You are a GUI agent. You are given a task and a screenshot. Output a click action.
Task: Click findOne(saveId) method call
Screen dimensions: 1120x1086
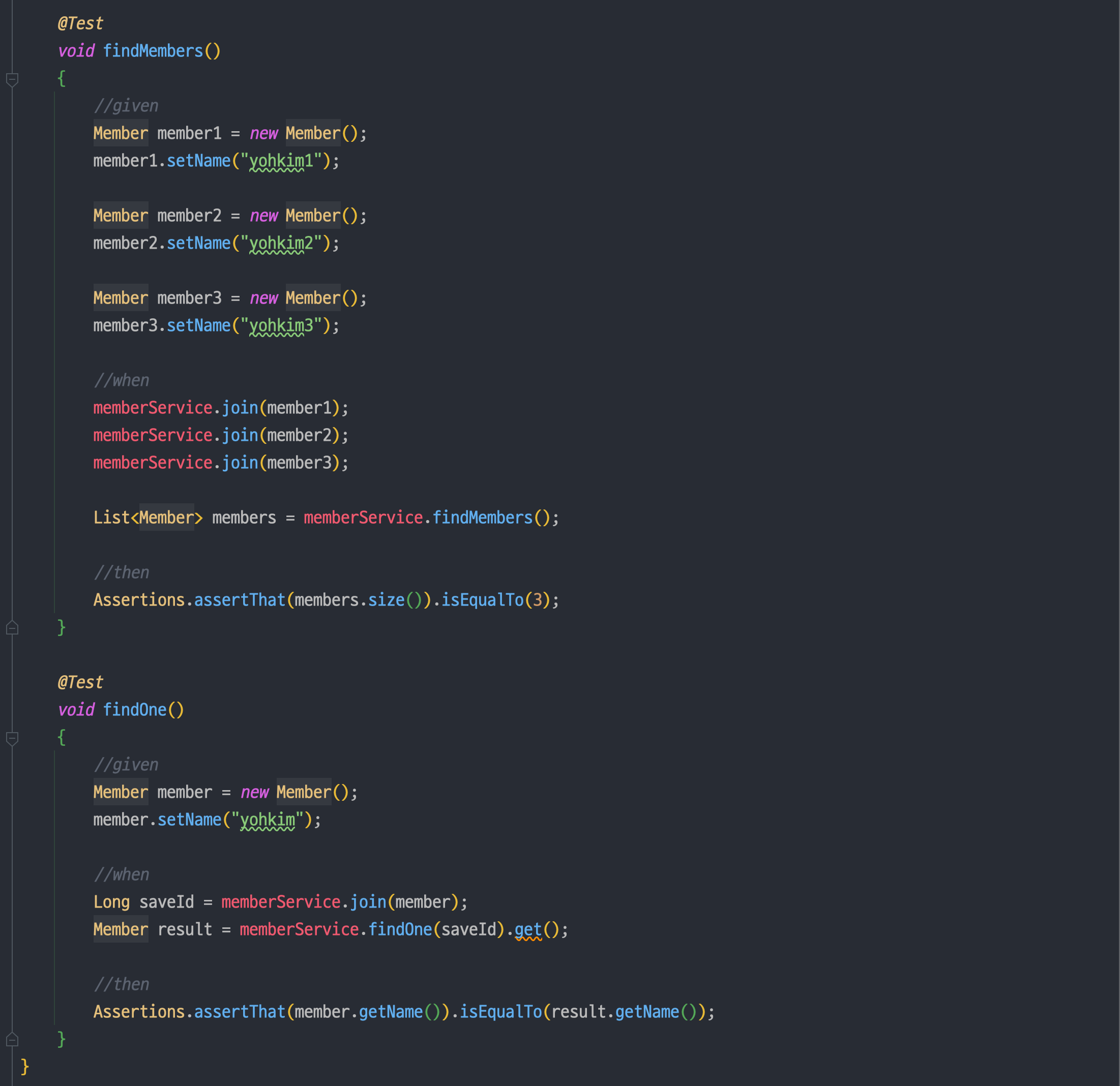(x=436, y=930)
